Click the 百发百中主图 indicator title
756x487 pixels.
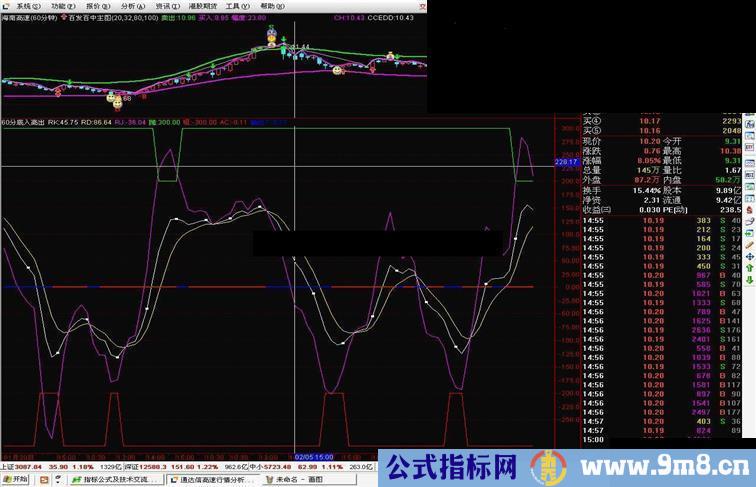coord(95,17)
